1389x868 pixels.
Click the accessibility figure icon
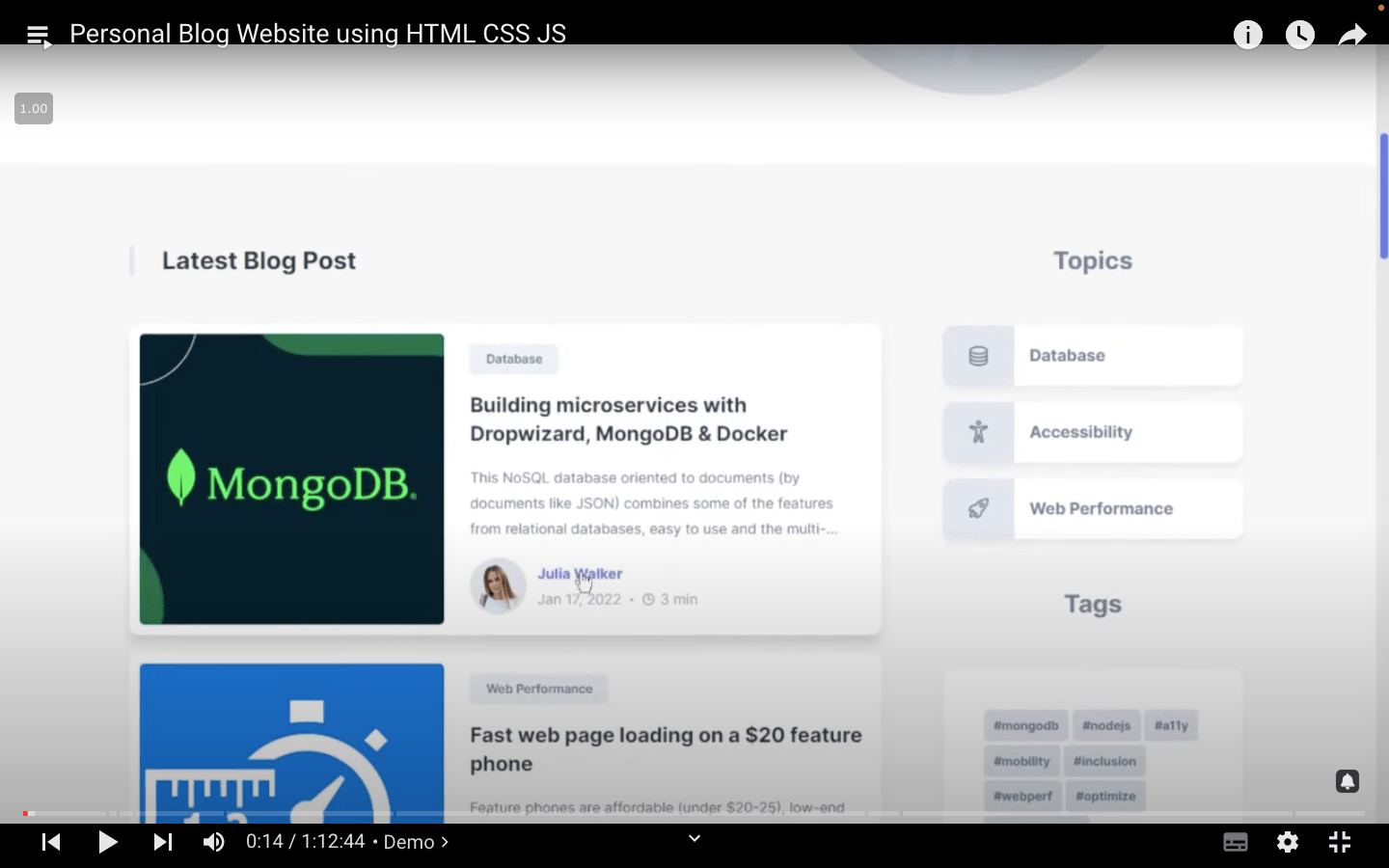[978, 432]
